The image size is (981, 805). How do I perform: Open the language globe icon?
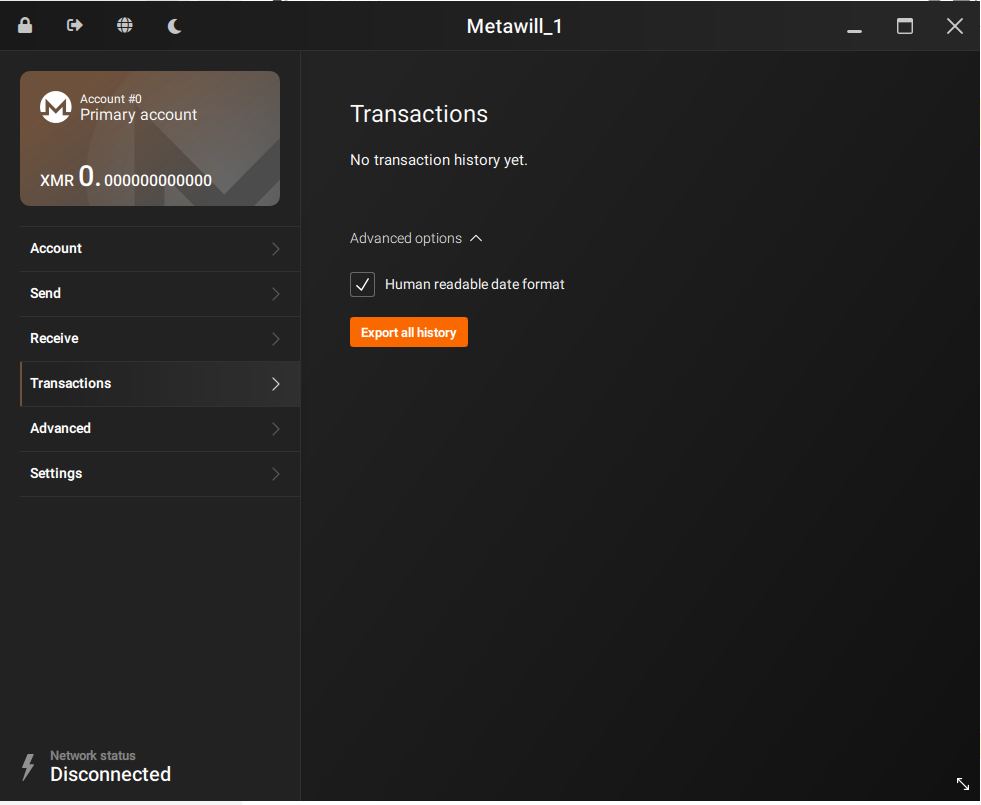point(125,26)
